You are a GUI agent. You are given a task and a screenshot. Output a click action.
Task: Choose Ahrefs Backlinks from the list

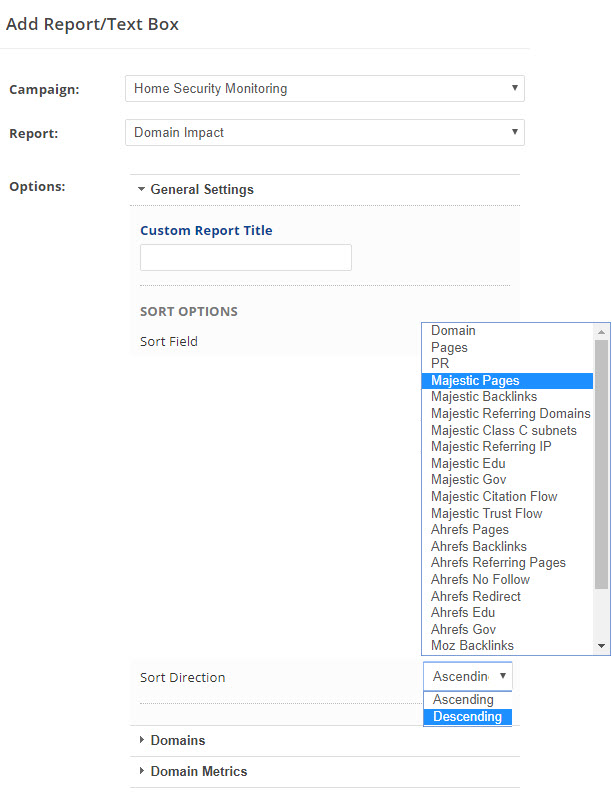(478, 547)
